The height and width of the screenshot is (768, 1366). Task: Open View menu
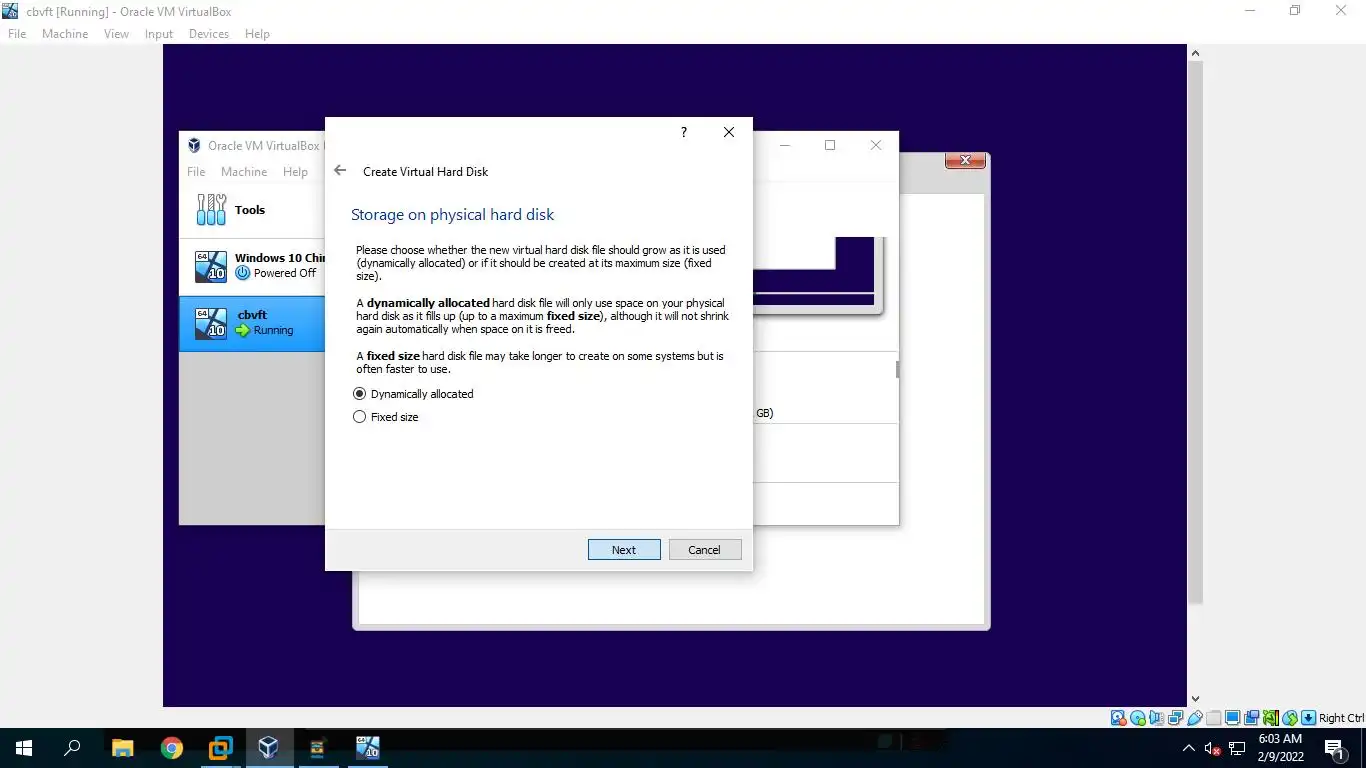117,34
